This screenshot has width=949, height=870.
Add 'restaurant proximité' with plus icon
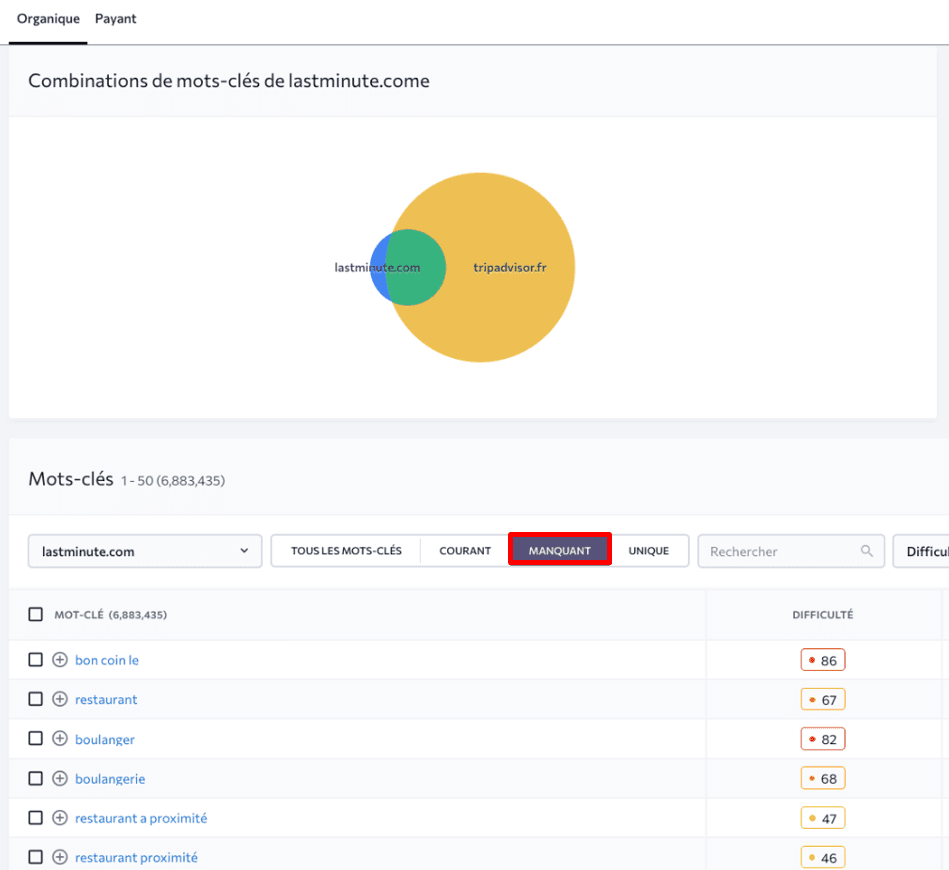pos(59,857)
